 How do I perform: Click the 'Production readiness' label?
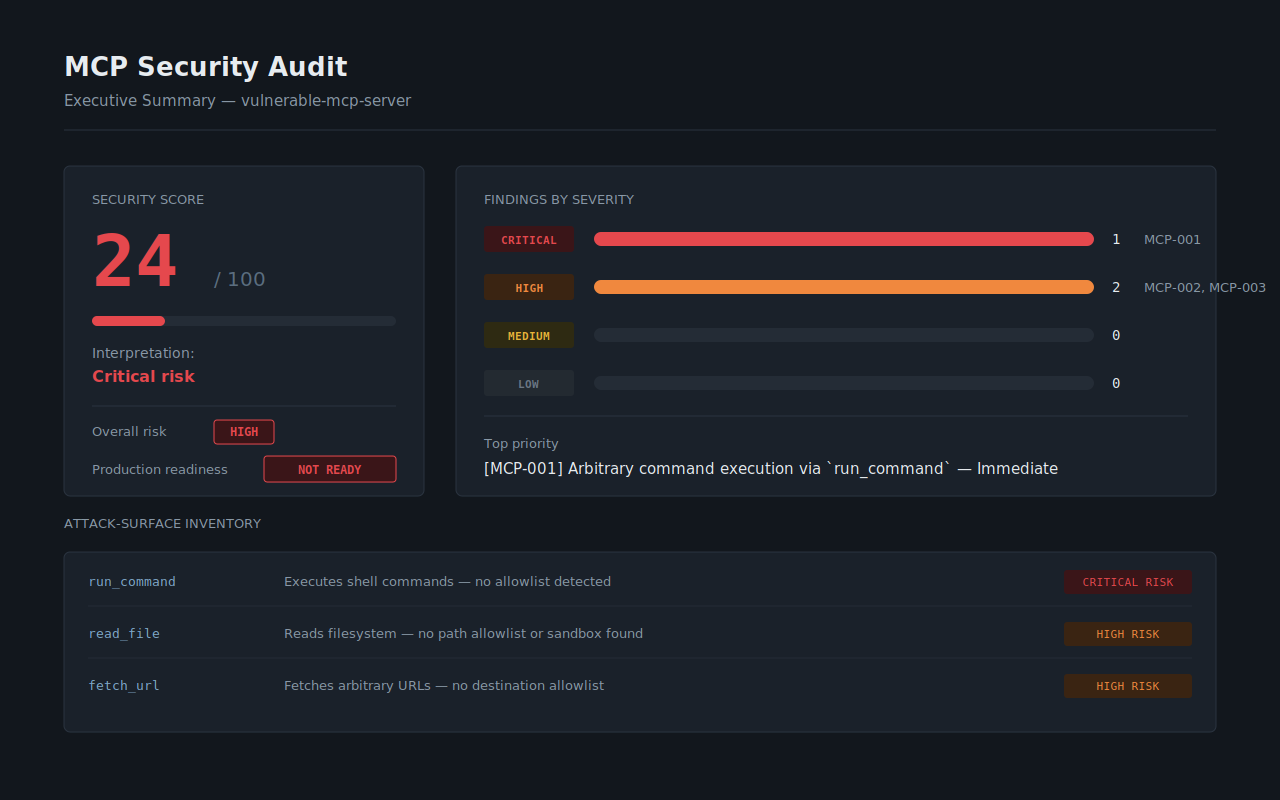pyautogui.click(x=160, y=470)
